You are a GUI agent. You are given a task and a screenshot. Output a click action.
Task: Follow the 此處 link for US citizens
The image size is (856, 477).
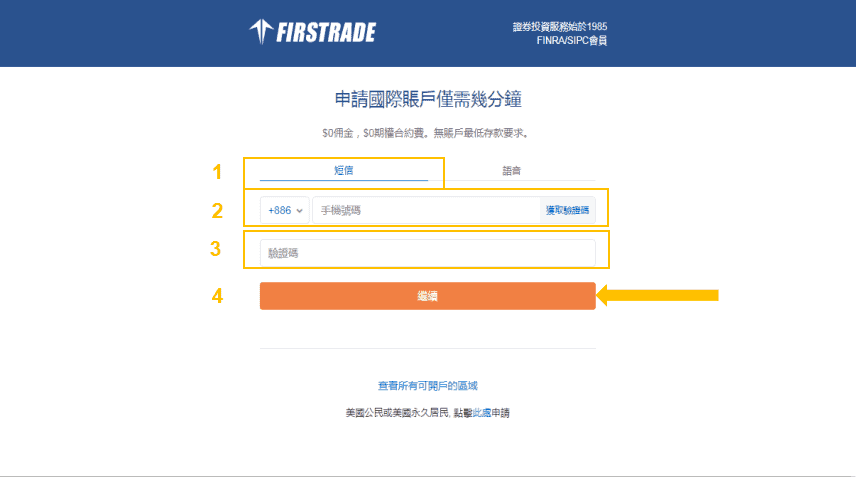tap(482, 413)
